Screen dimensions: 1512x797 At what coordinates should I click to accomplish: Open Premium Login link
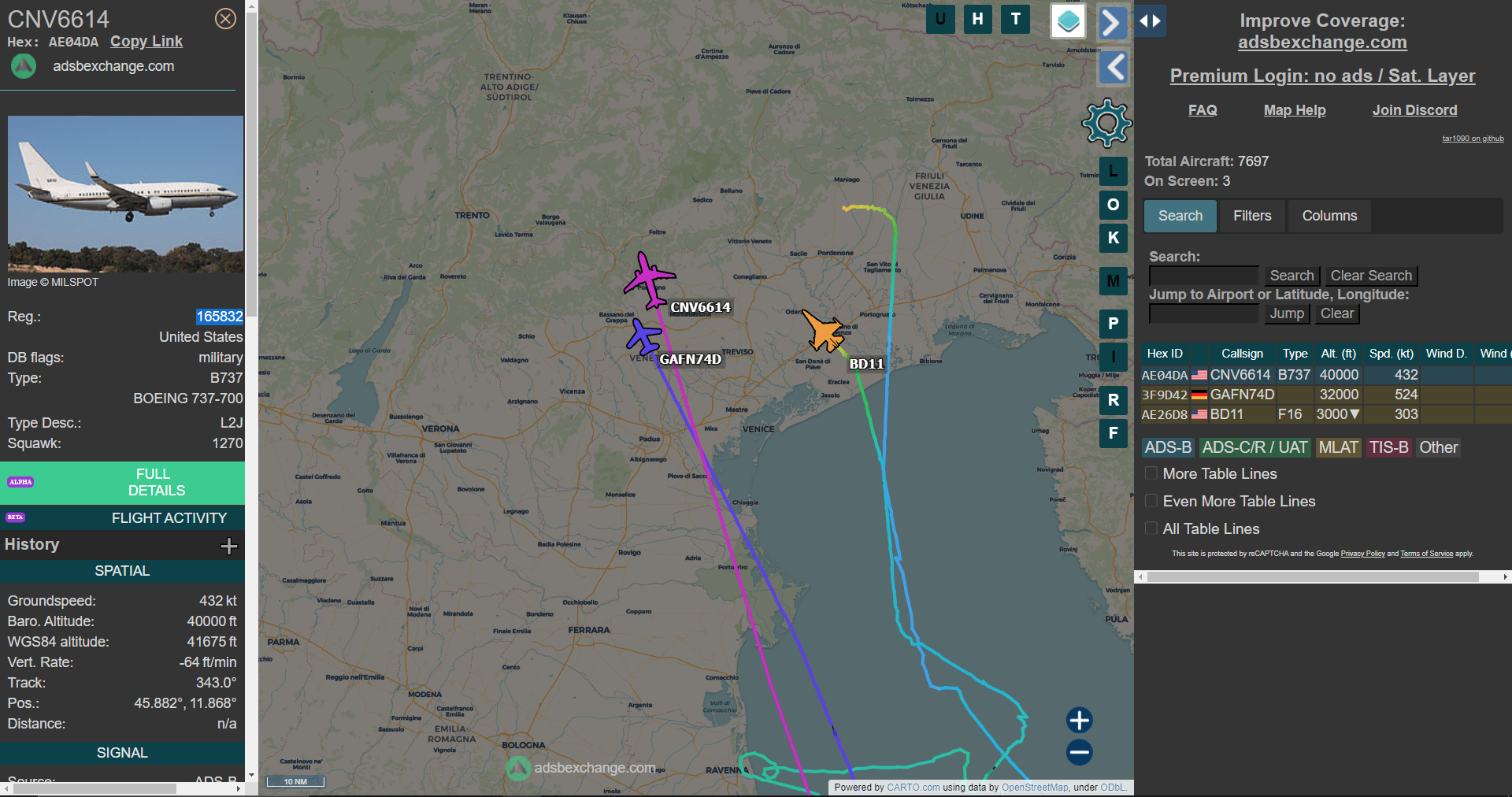pyautogui.click(x=1322, y=76)
